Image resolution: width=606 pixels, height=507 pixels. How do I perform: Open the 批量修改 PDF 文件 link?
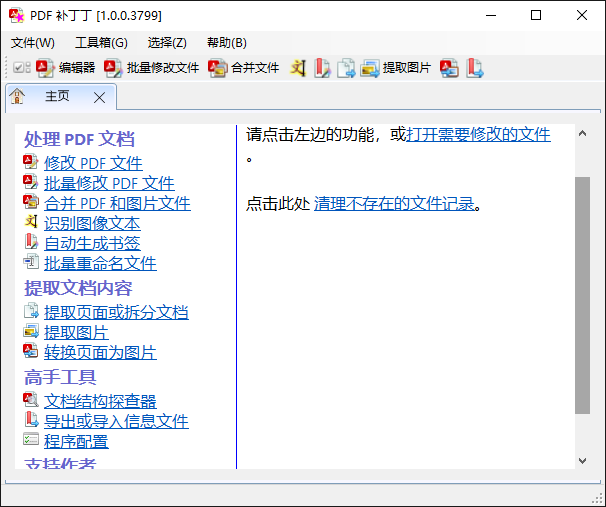(x=109, y=183)
